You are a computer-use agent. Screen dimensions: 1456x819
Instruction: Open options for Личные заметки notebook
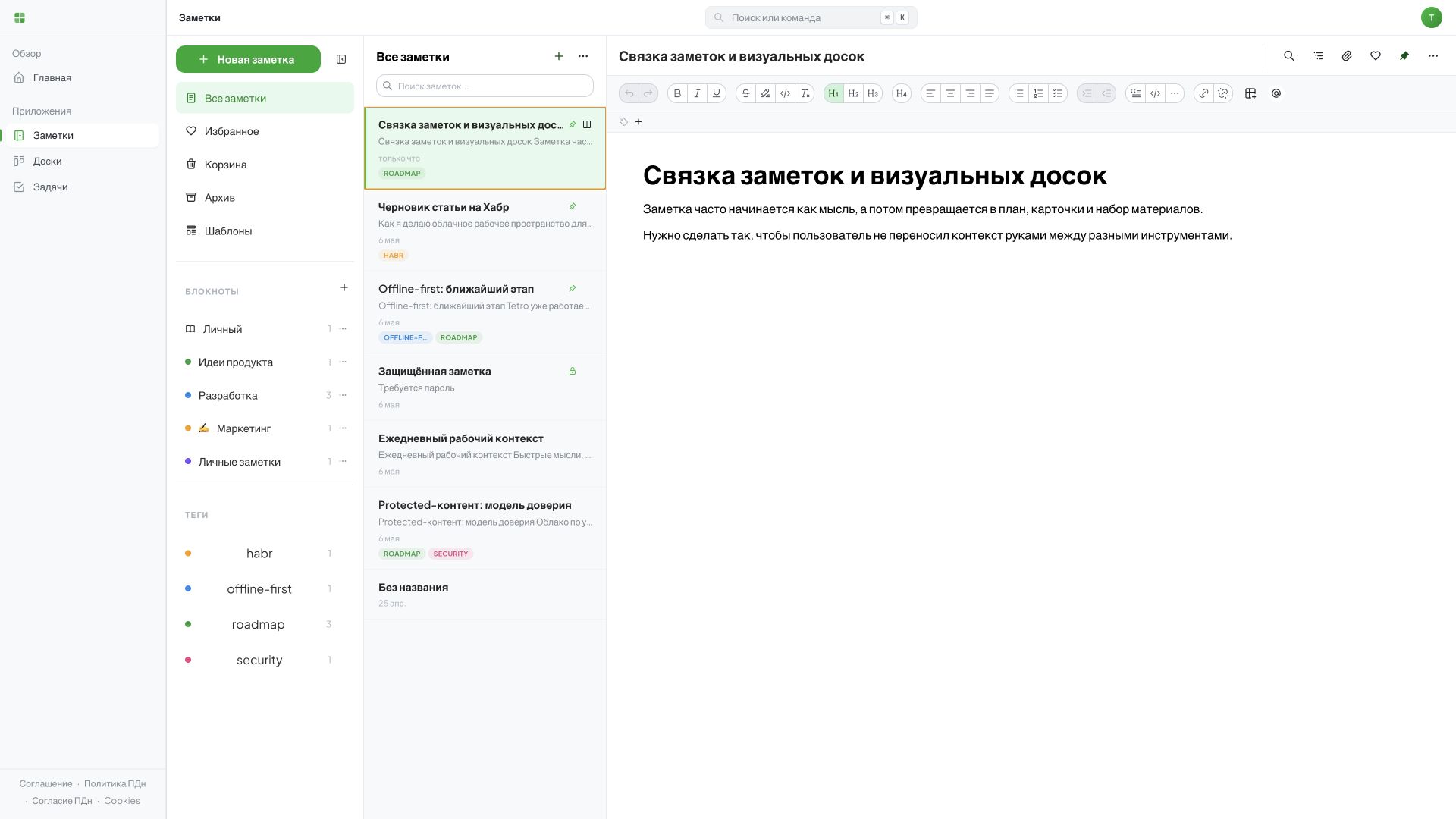click(x=343, y=462)
